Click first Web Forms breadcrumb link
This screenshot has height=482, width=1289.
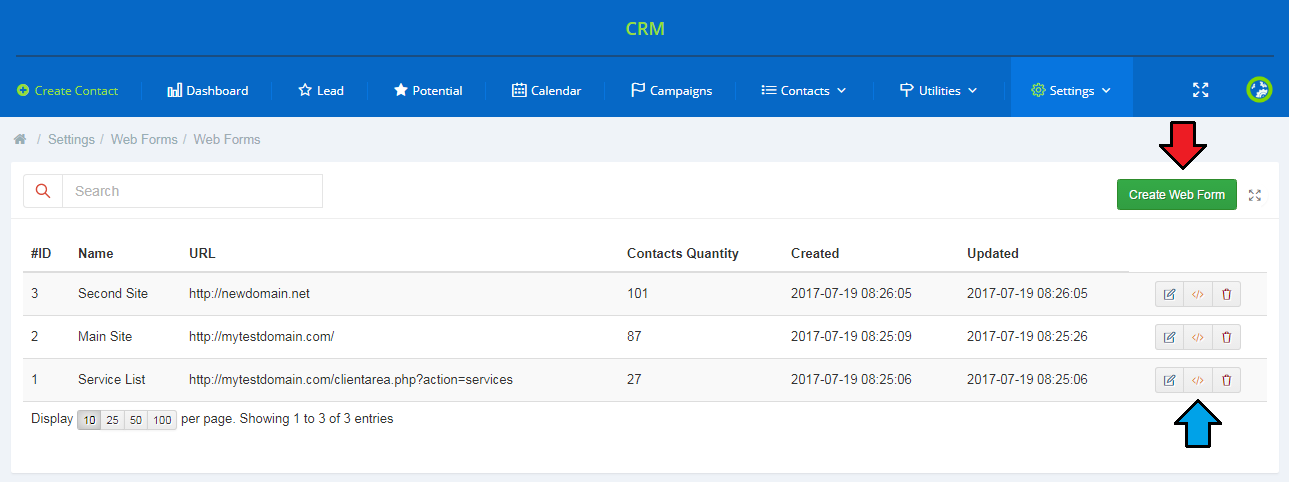(144, 139)
